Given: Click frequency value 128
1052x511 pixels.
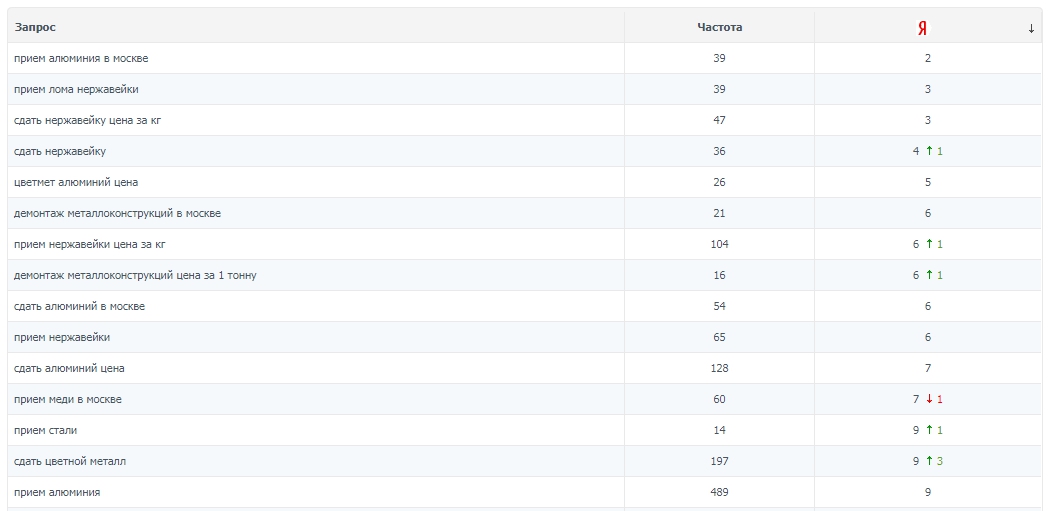Looking at the screenshot, I should pyautogui.click(x=719, y=368).
